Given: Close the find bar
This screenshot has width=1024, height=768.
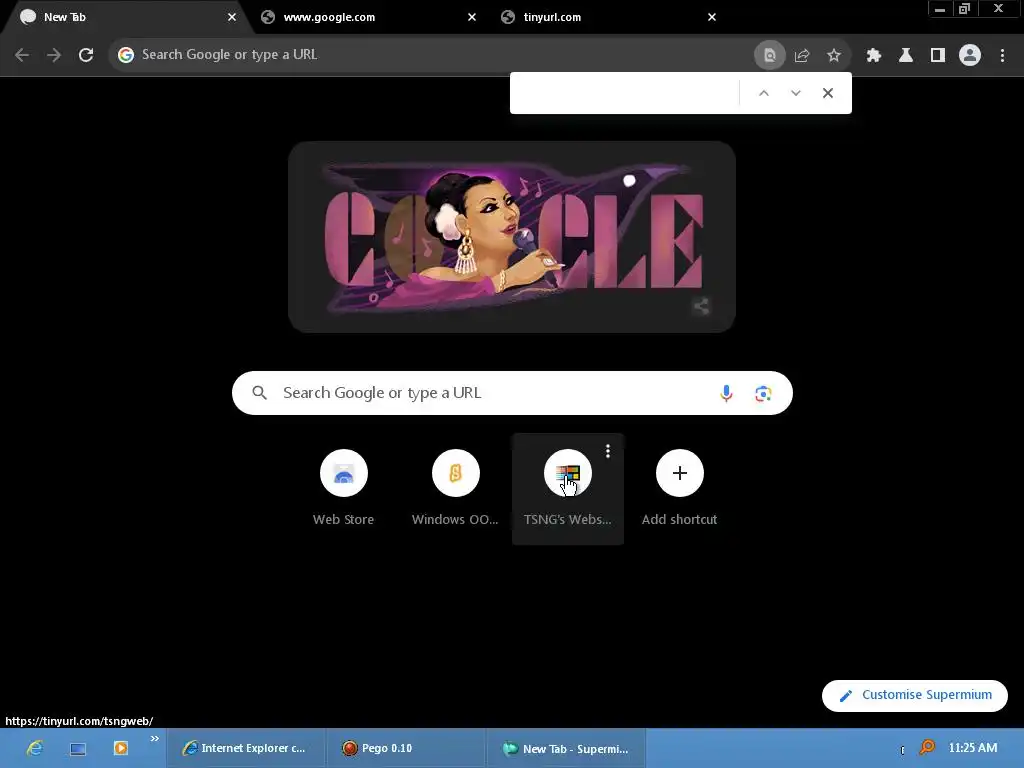Looking at the screenshot, I should [827, 93].
